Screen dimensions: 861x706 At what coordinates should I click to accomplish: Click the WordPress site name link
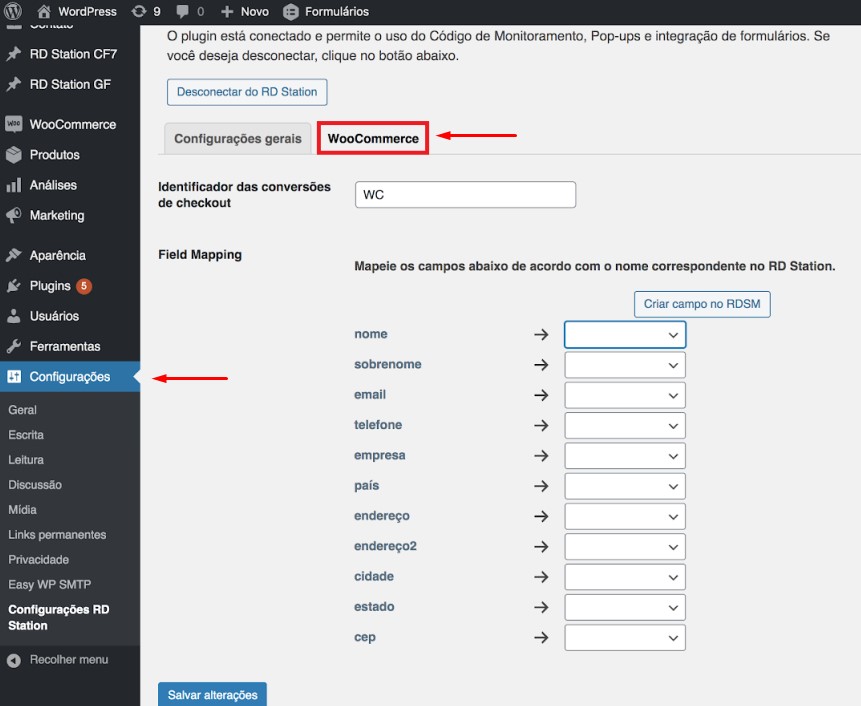click(x=87, y=12)
